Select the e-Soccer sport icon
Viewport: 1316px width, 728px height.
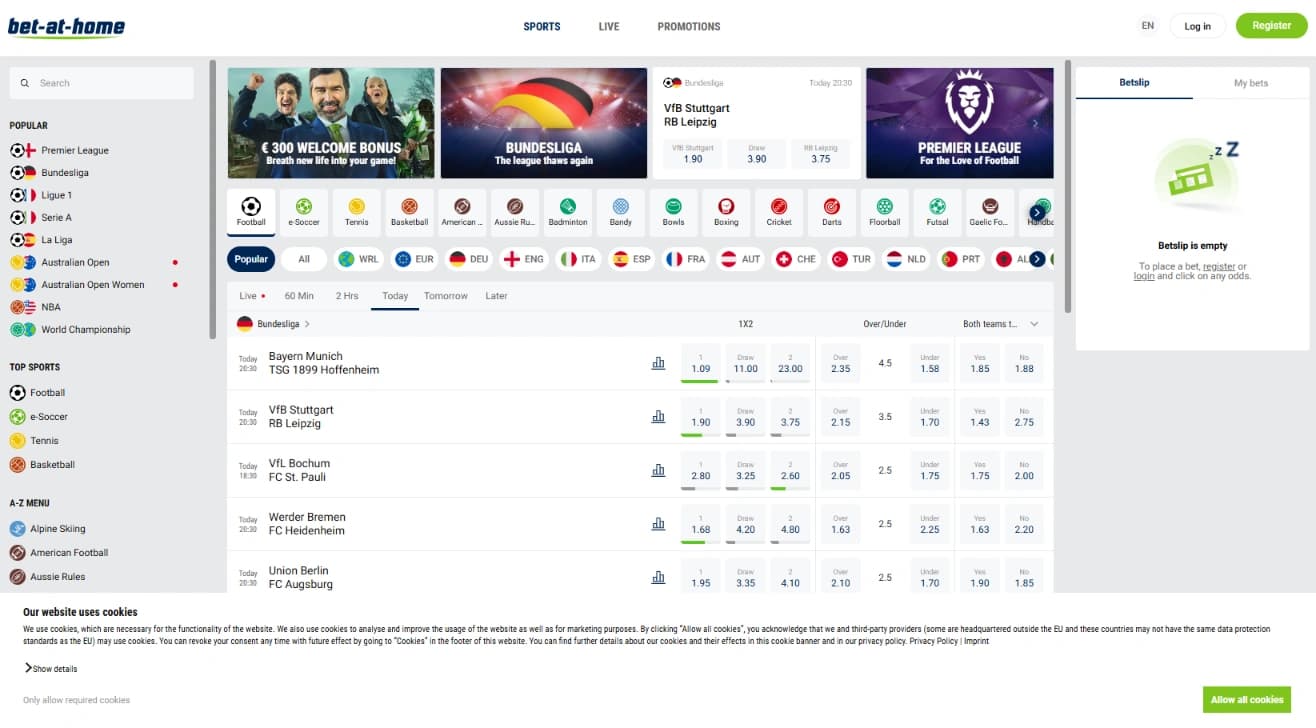(303, 211)
